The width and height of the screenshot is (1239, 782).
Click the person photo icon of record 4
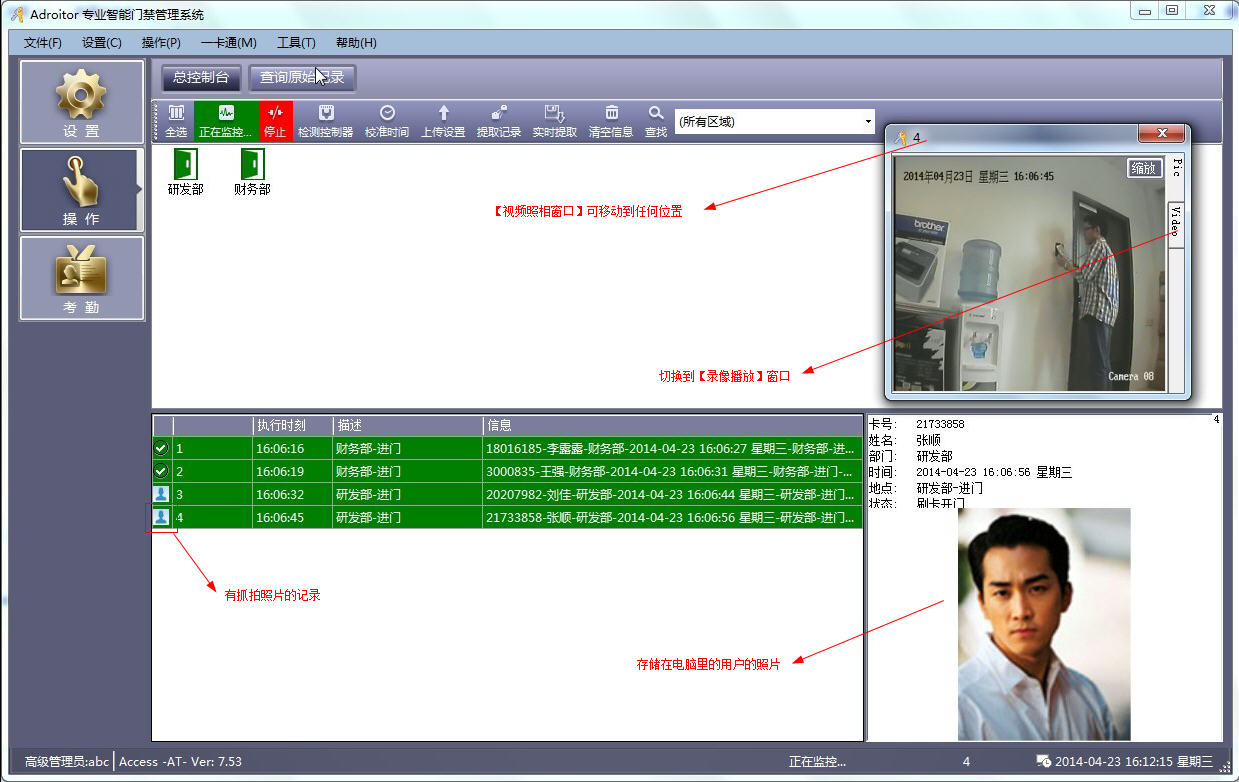161,517
